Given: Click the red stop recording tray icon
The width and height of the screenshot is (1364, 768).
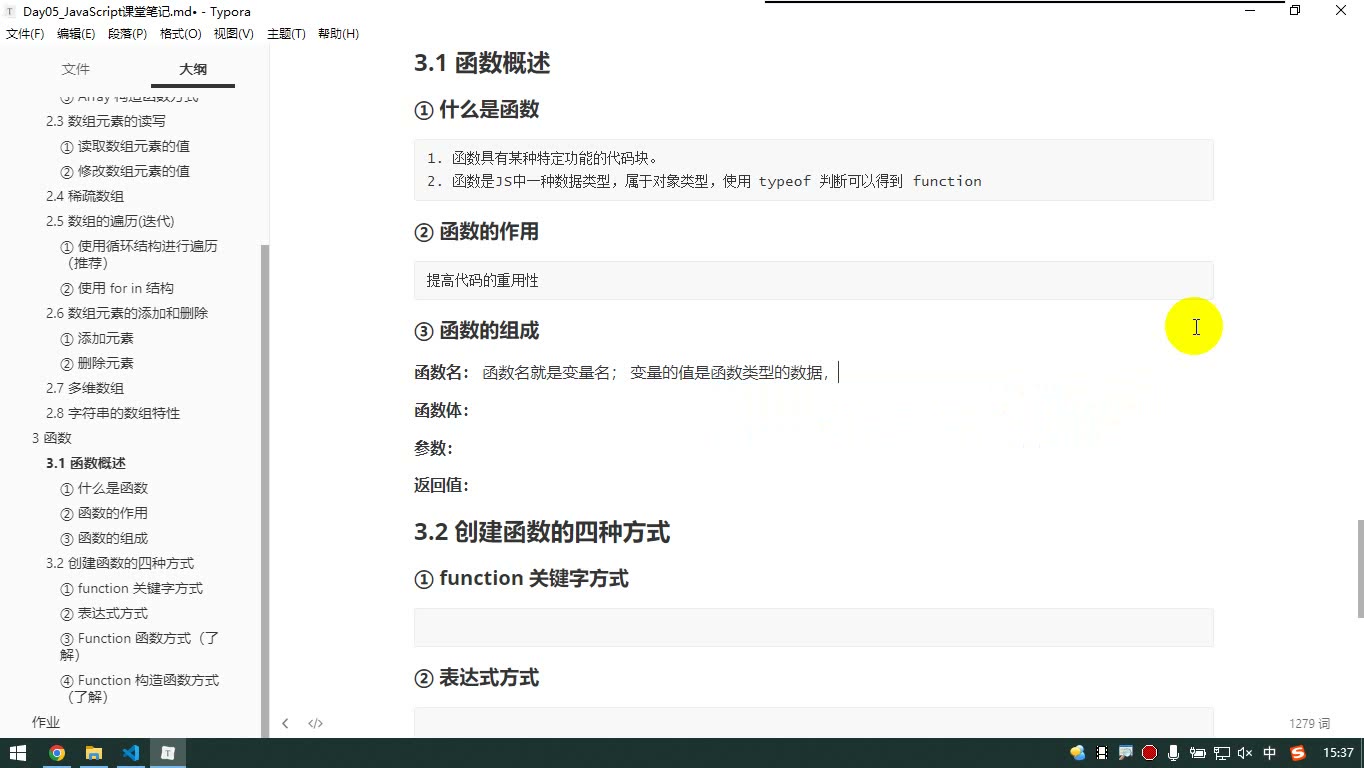Looking at the screenshot, I should 1149,753.
